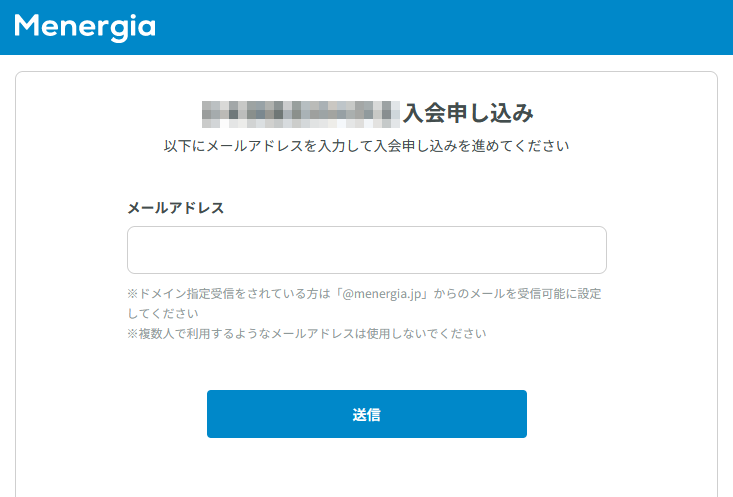Click the してください continuation line
Image resolution: width=733 pixels, height=497 pixels.
click(163, 314)
